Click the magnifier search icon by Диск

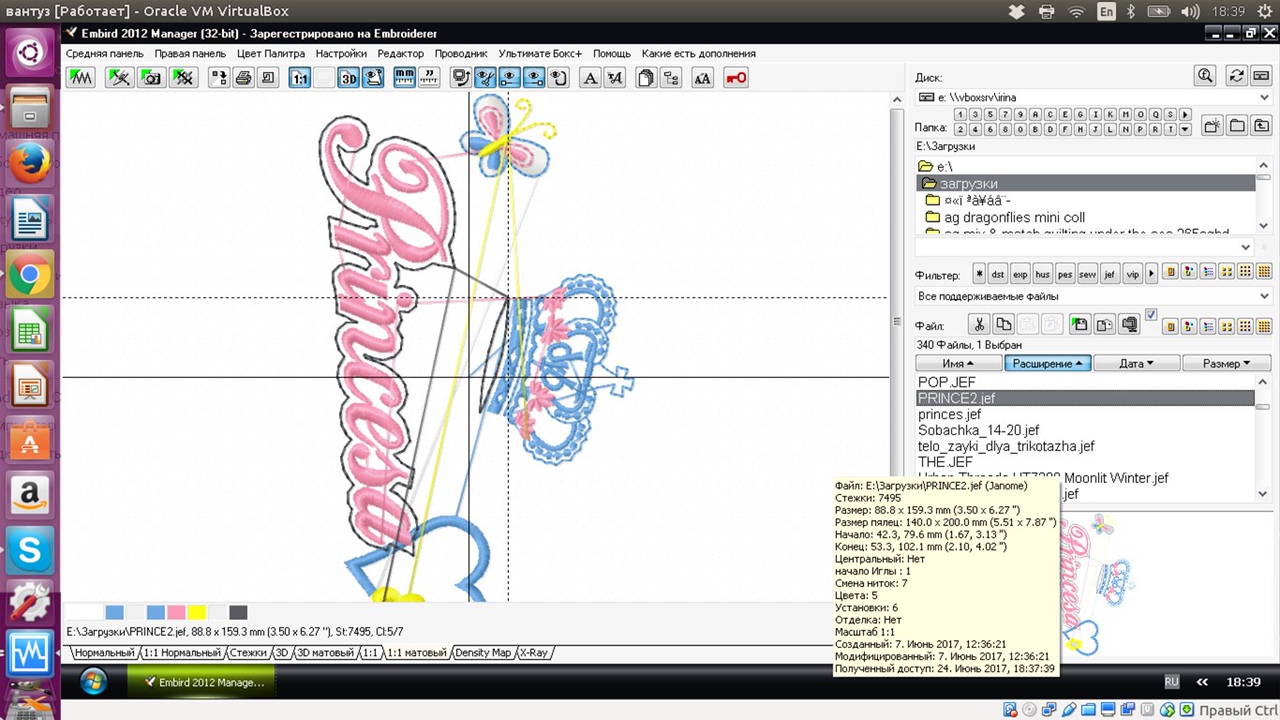click(x=1206, y=76)
